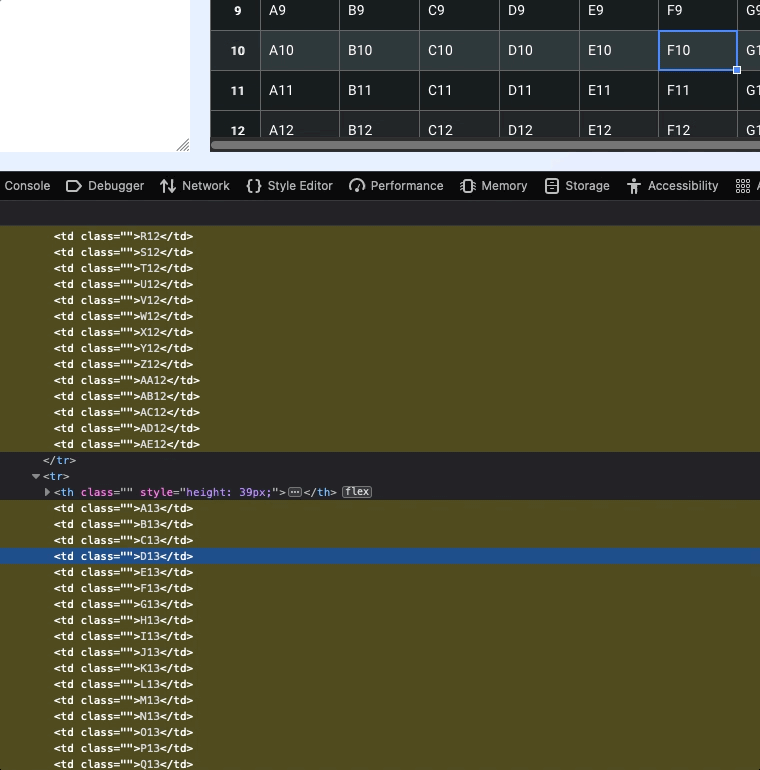The height and width of the screenshot is (770, 760).
Task: Select cell F10 in spreadsheet
Action: [698, 51]
